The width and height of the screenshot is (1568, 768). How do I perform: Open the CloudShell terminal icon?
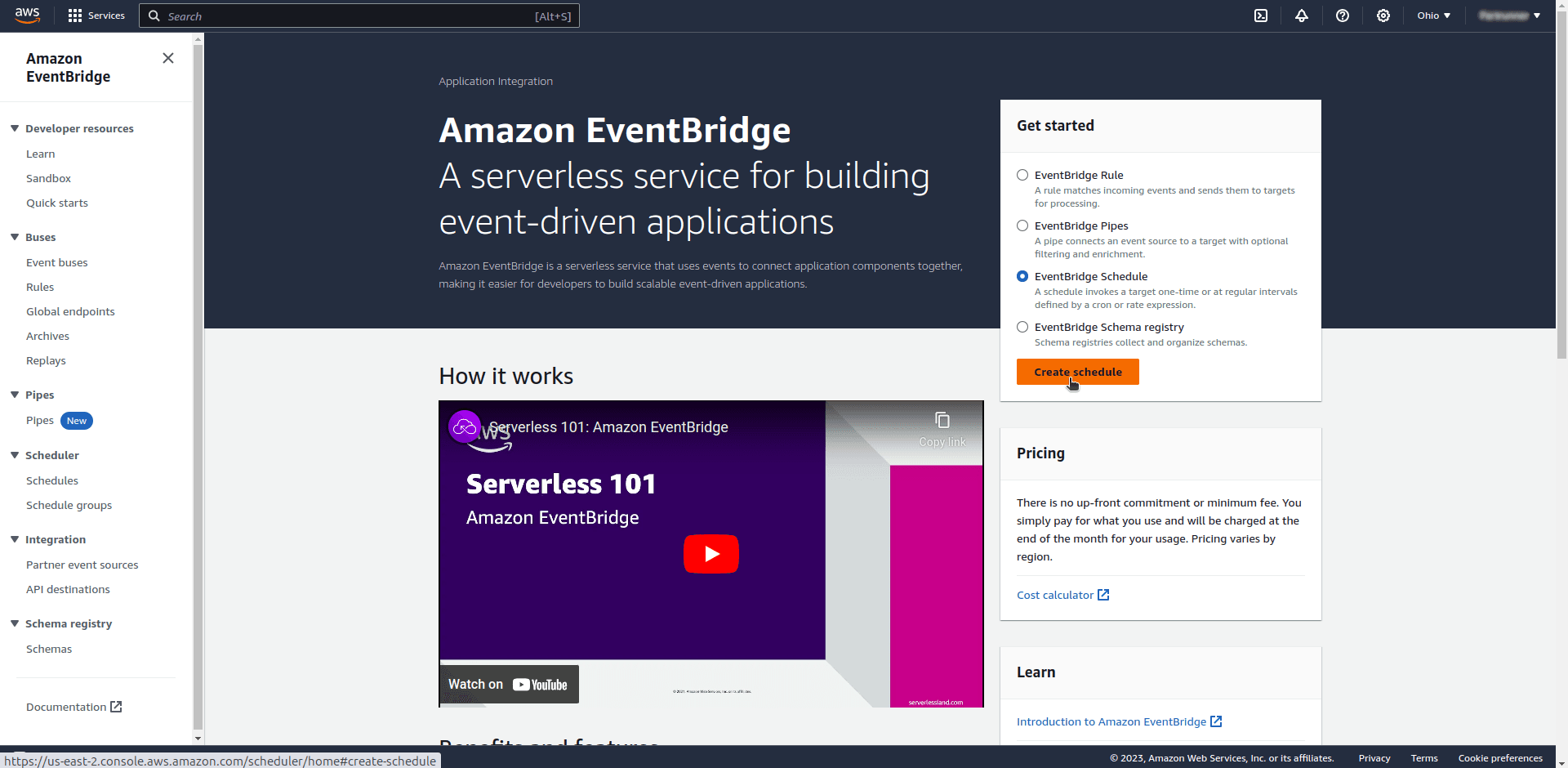(x=1261, y=16)
